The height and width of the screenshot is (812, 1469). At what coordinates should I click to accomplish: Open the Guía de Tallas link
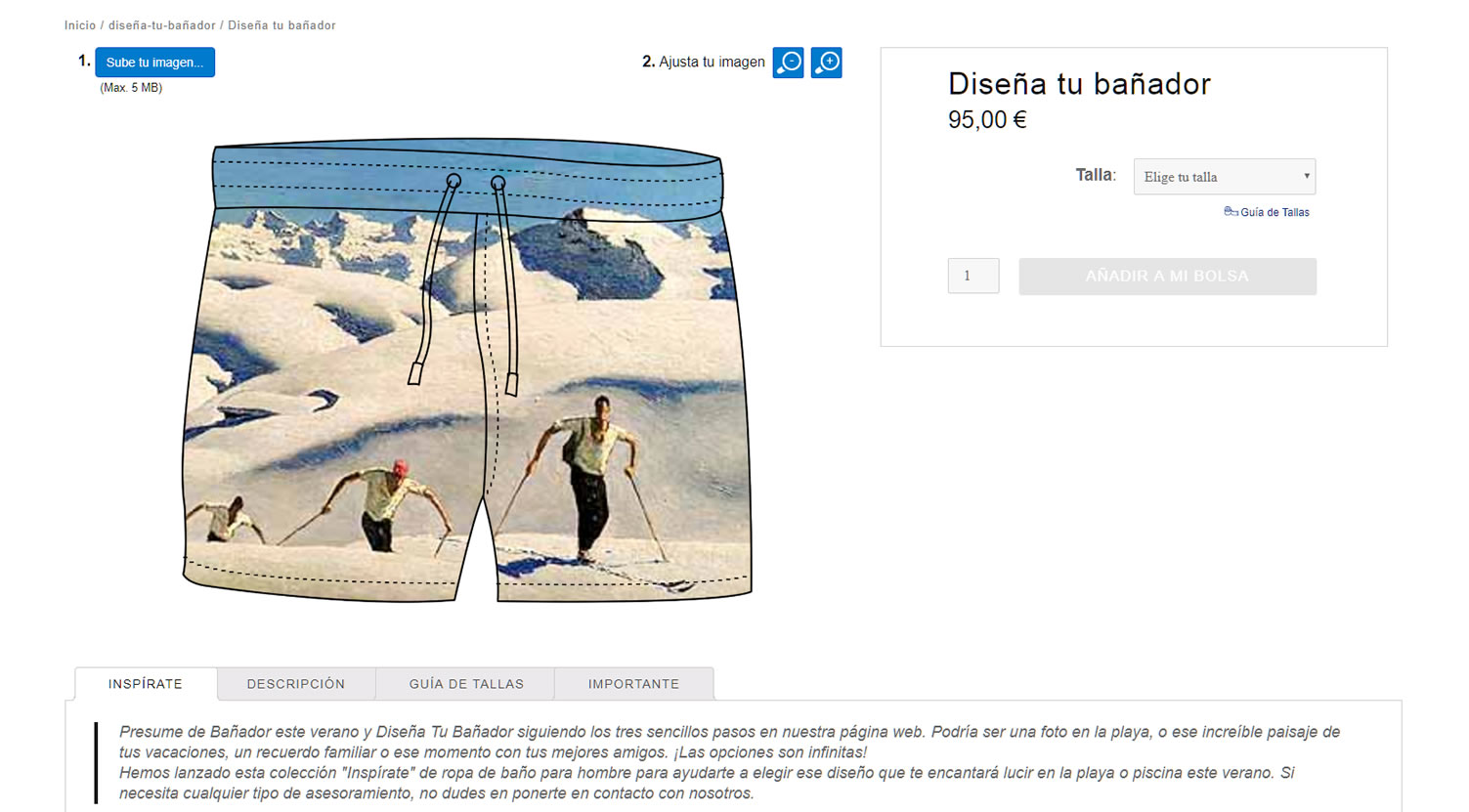[1275, 212]
